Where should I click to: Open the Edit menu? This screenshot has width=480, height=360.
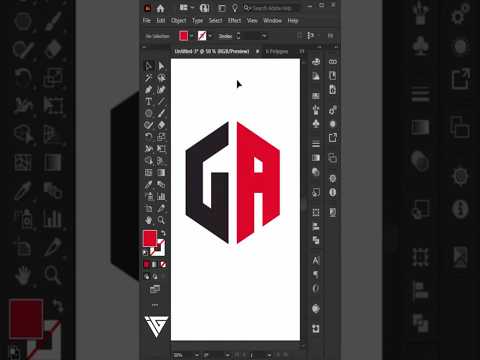(x=161, y=21)
